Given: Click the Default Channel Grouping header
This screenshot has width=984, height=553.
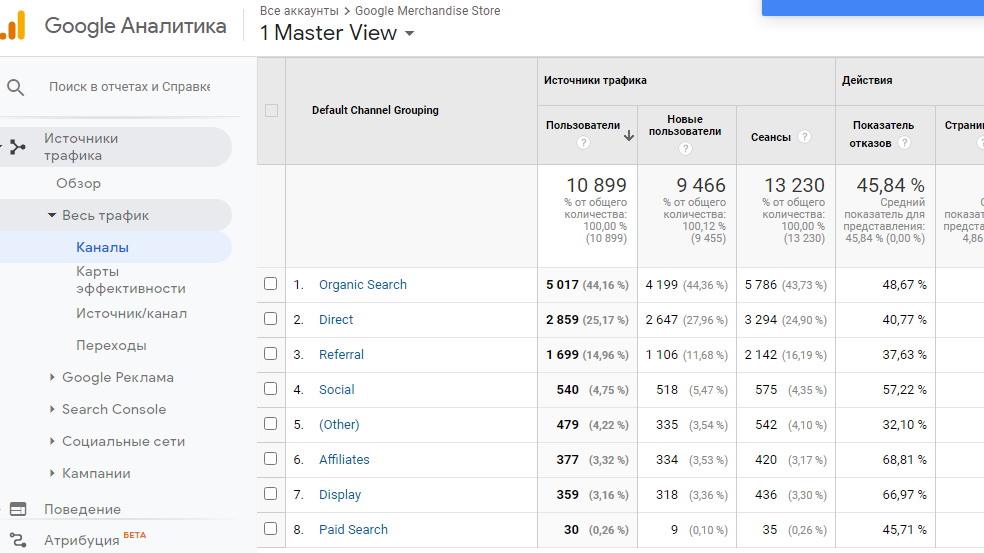Looking at the screenshot, I should click(x=375, y=110).
